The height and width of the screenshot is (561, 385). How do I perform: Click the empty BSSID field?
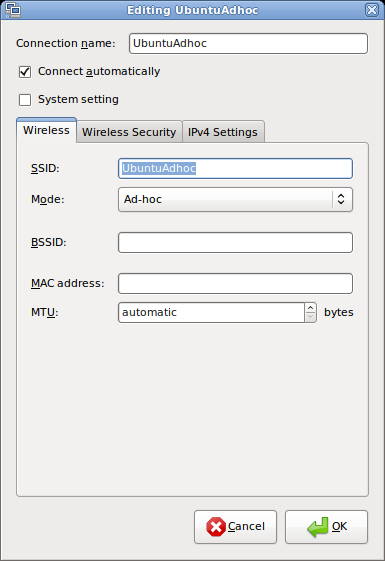[x=235, y=243]
